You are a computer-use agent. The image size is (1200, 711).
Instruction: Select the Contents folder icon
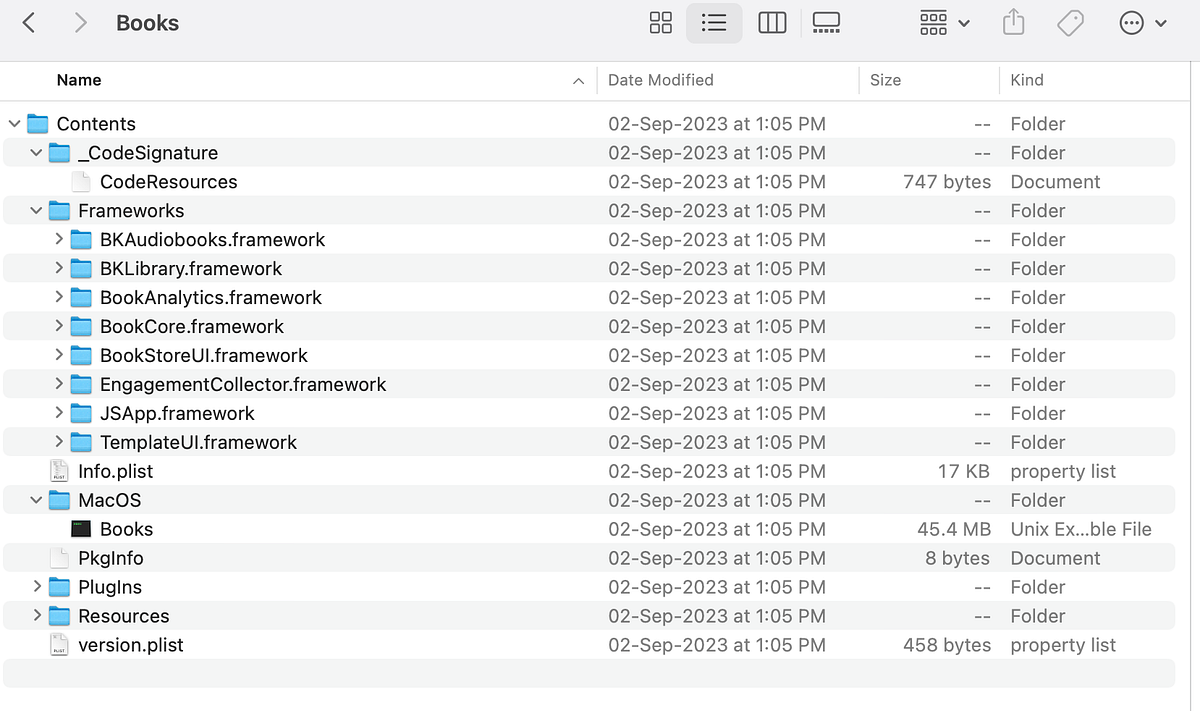tap(38, 124)
